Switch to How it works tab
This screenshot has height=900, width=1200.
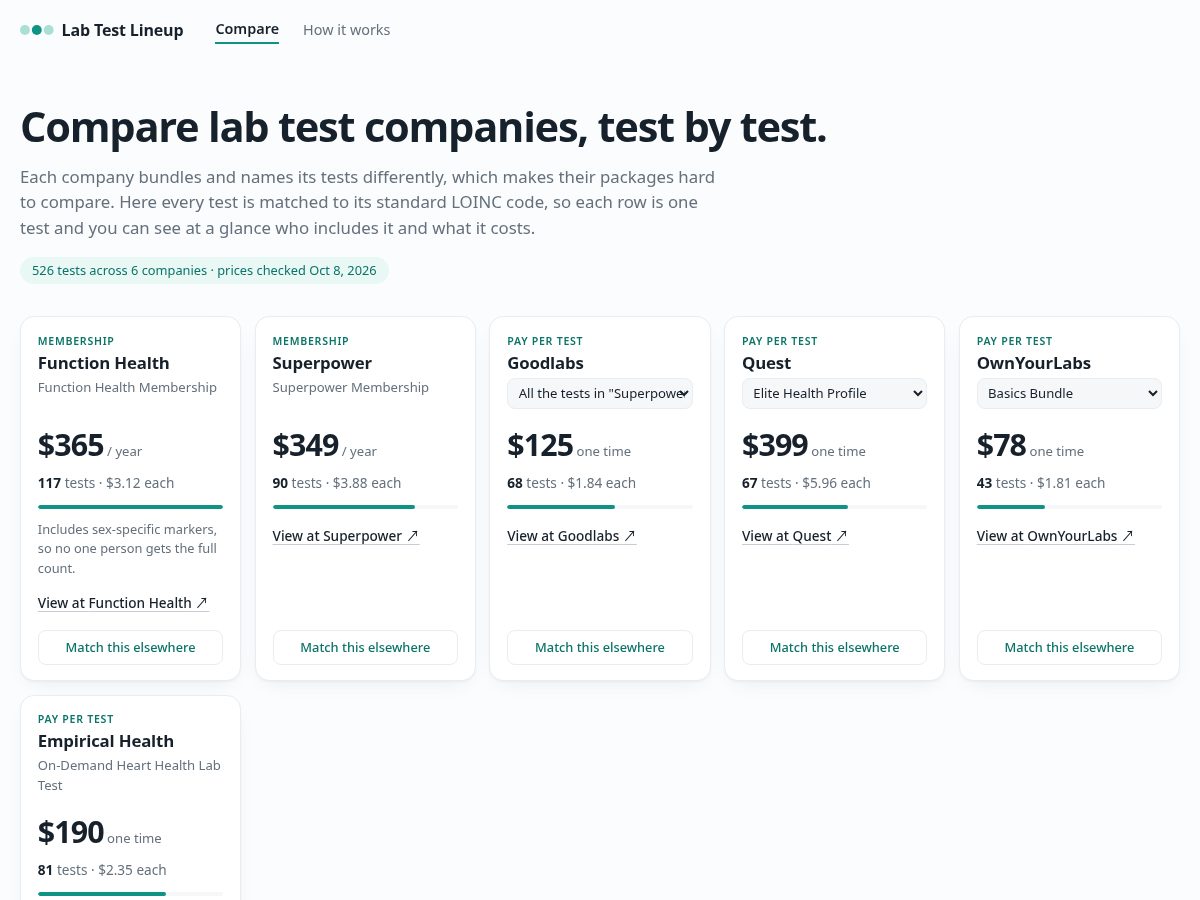(346, 30)
